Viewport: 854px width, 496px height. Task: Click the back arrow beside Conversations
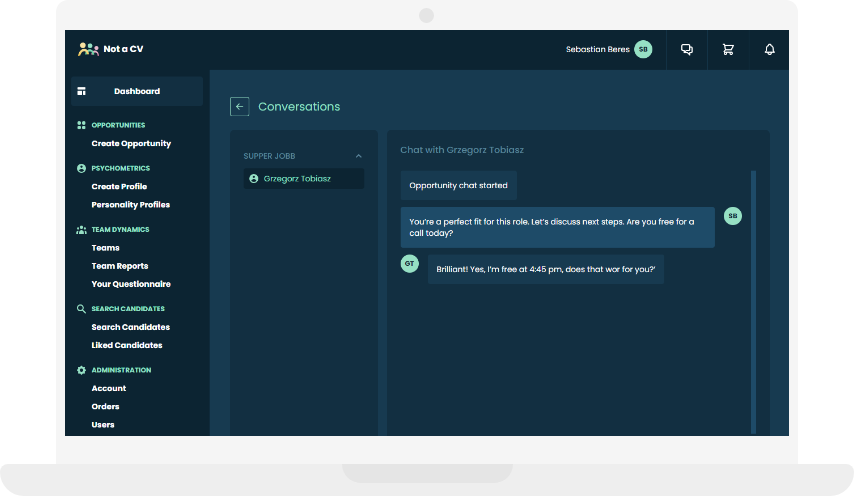tap(239, 107)
